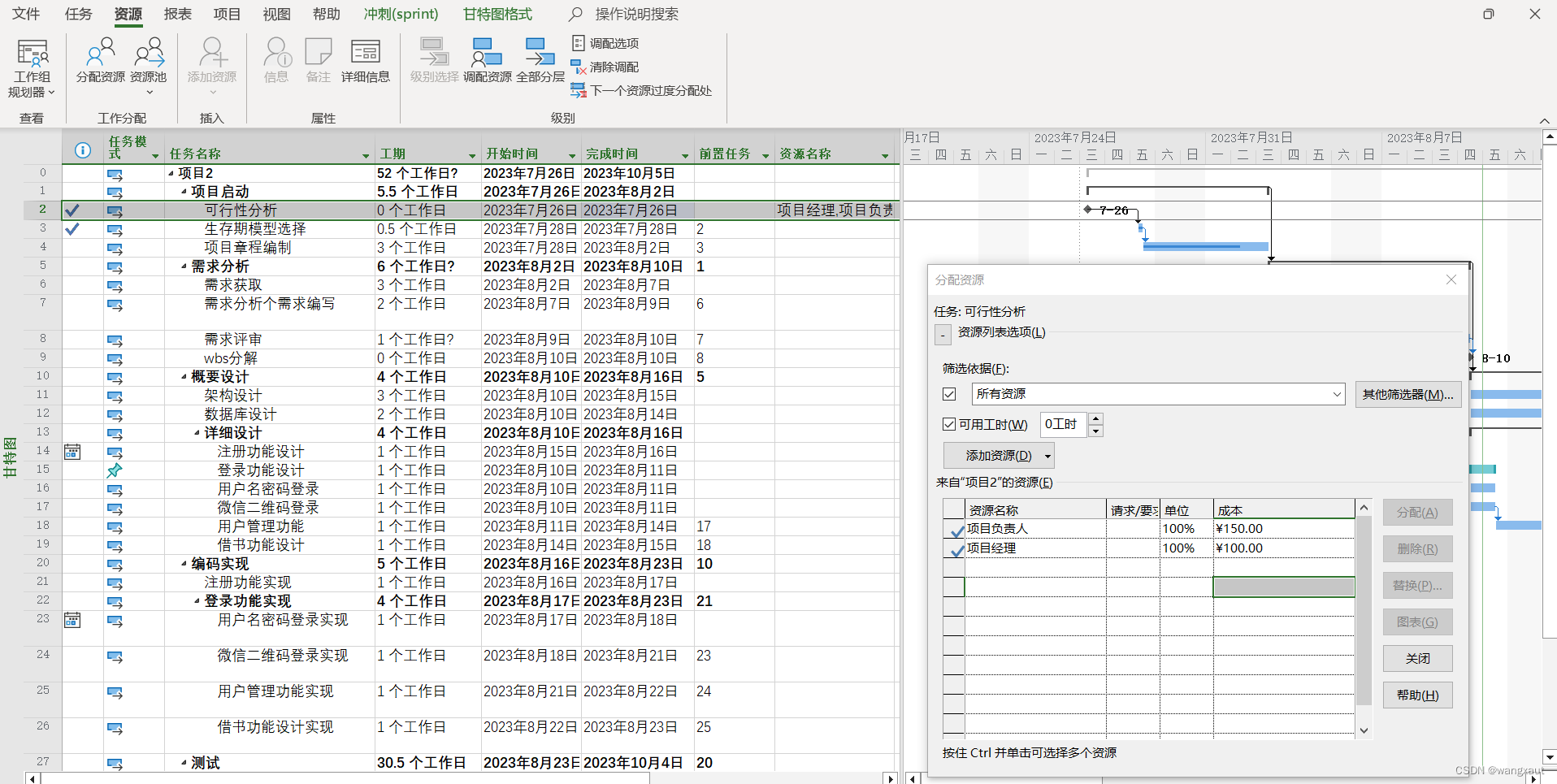
Task: Increase 可用工时 with spinner up arrow
Action: 1095,419
